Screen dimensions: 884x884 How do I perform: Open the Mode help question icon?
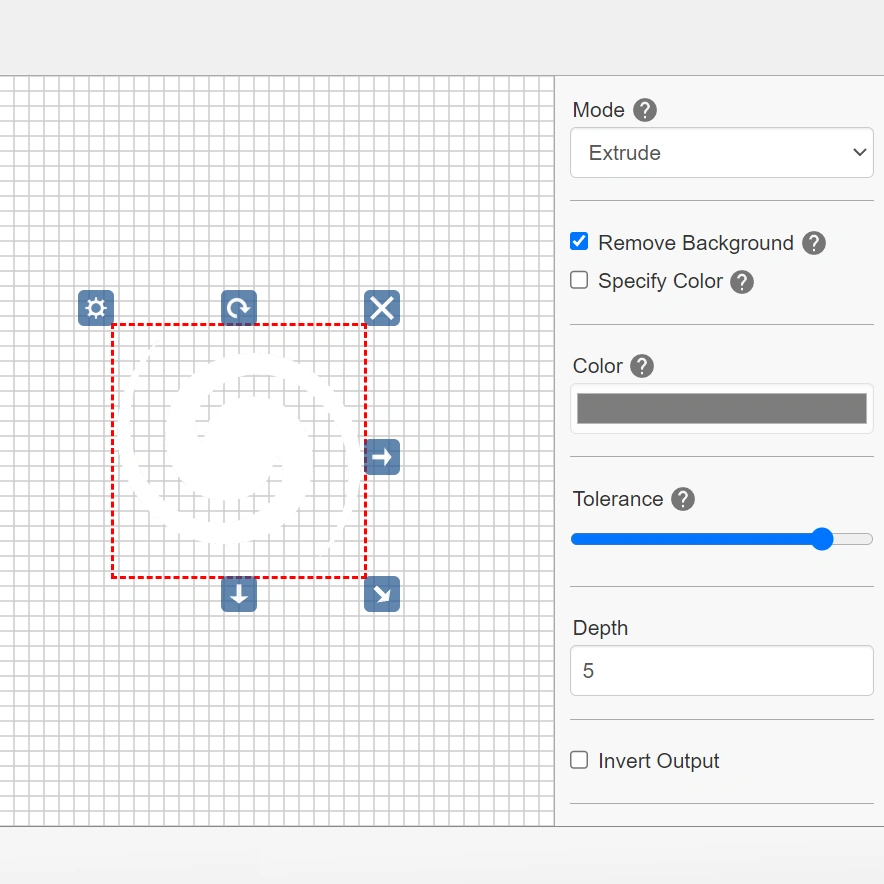point(645,110)
